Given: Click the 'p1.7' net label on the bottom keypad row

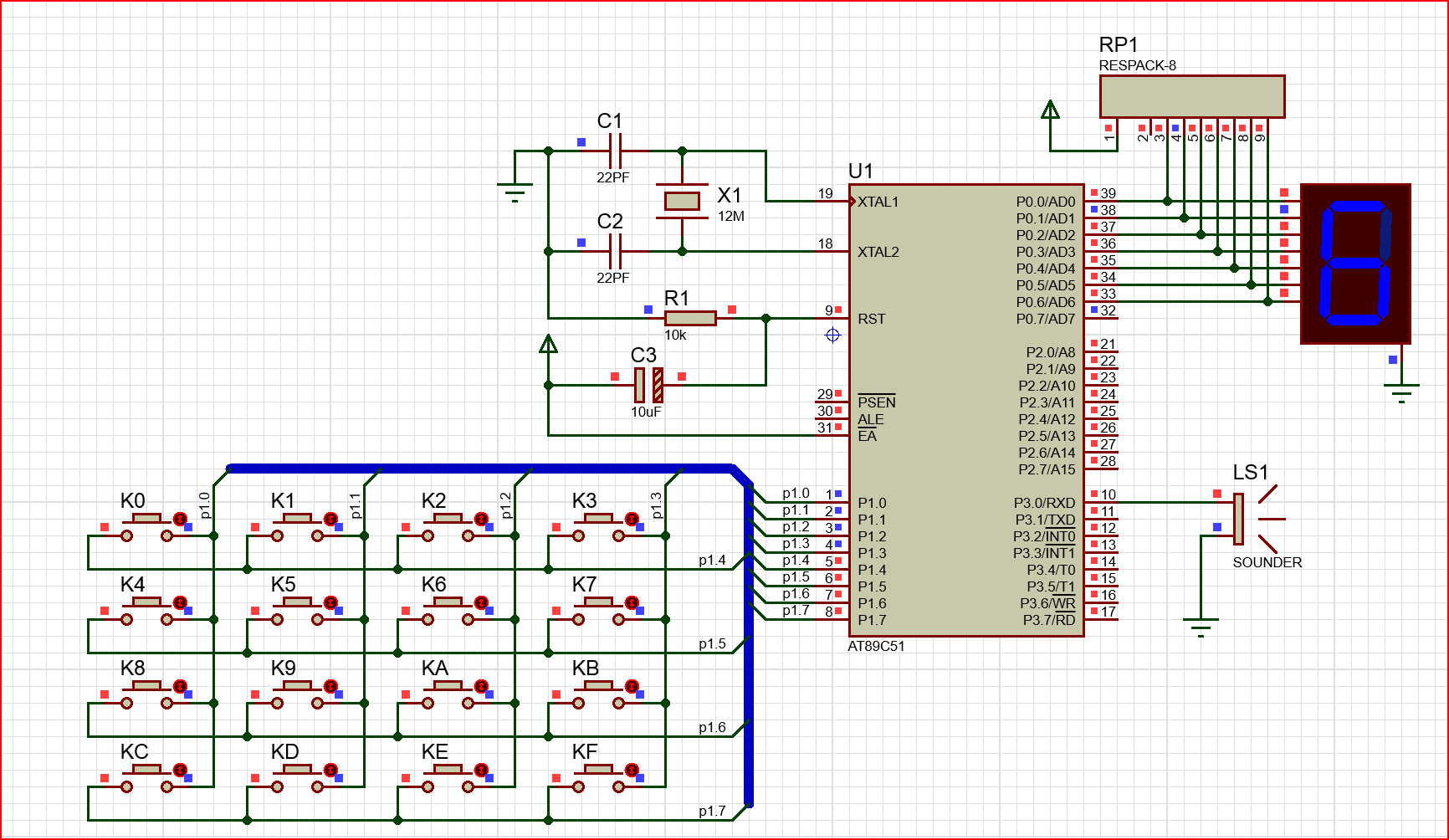Looking at the screenshot, I should [x=712, y=811].
